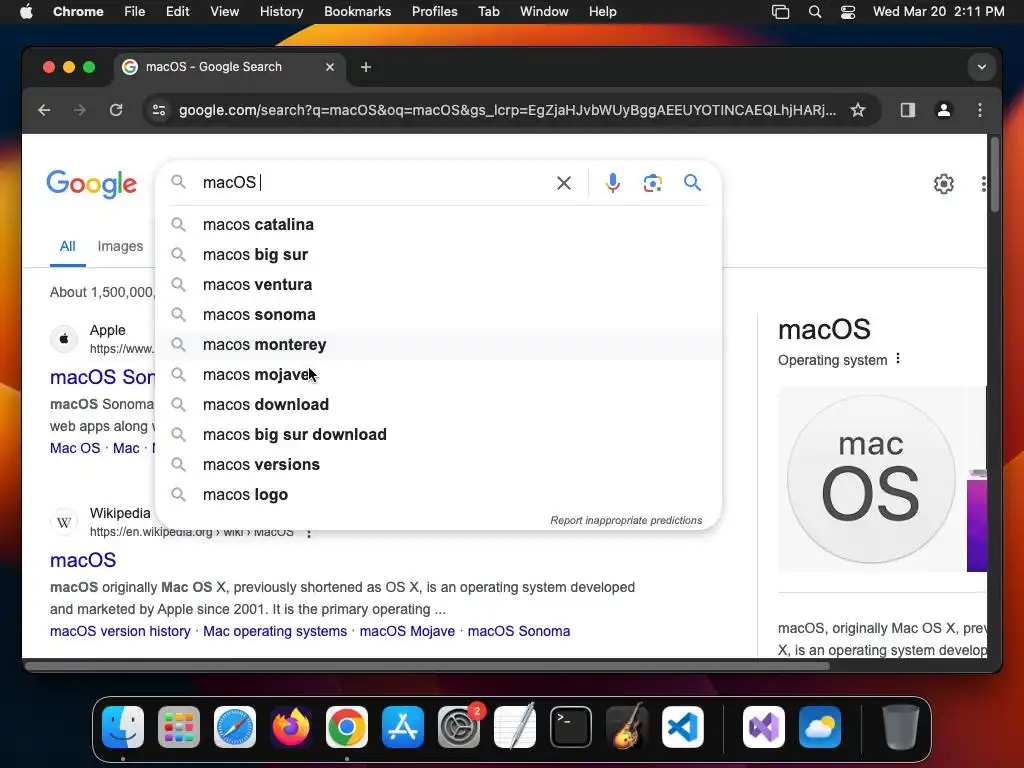Select suggestion macos logo
1024x768 pixels.
coord(439,495)
